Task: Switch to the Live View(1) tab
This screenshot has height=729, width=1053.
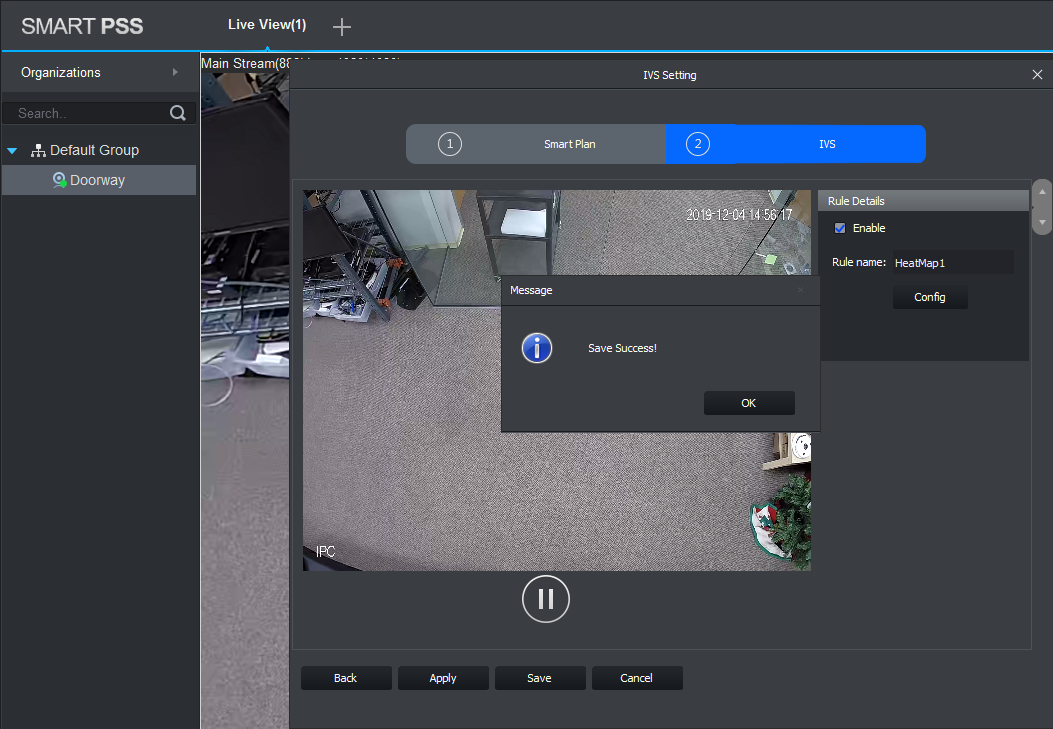Action: (267, 25)
